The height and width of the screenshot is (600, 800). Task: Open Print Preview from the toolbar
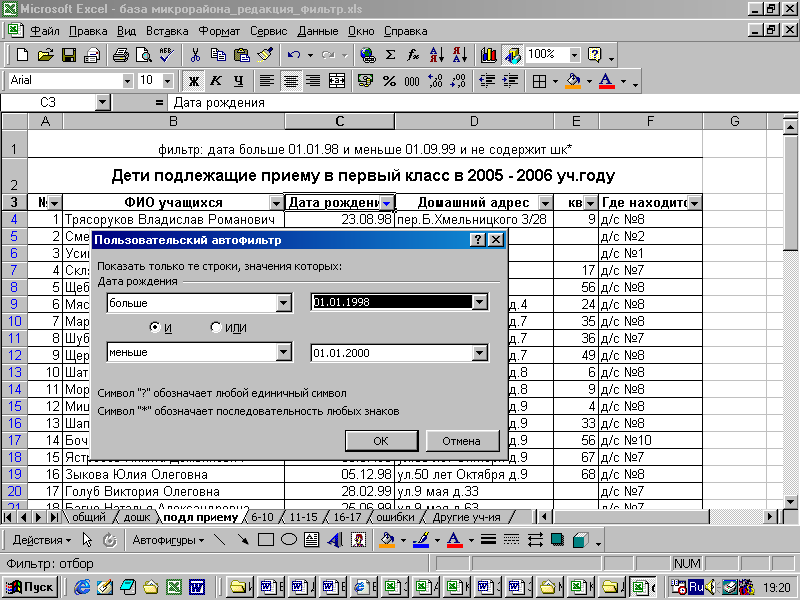[x=144, y=55]
